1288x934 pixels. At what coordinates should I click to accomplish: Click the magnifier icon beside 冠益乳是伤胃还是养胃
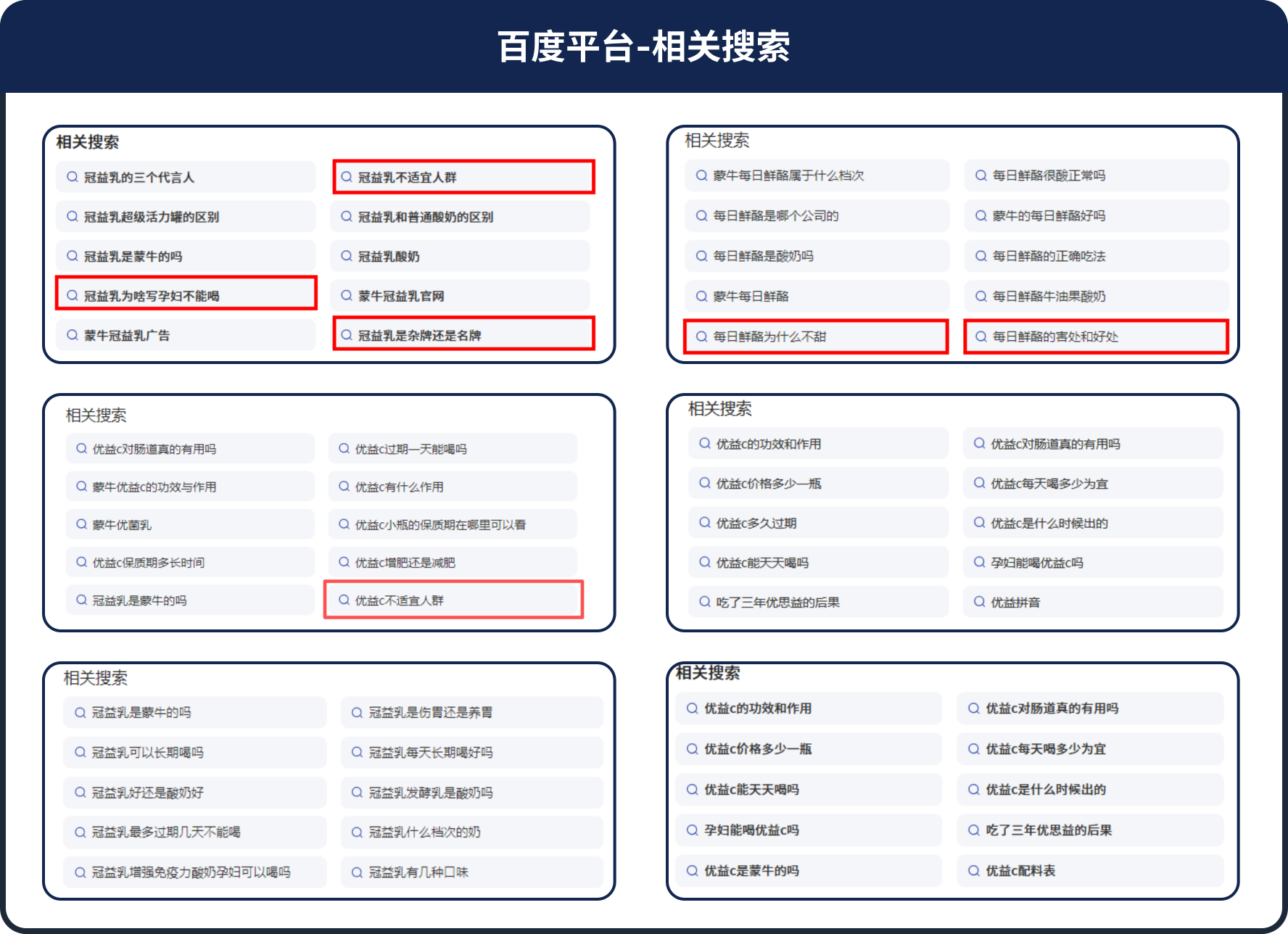[x=357, y=712]
